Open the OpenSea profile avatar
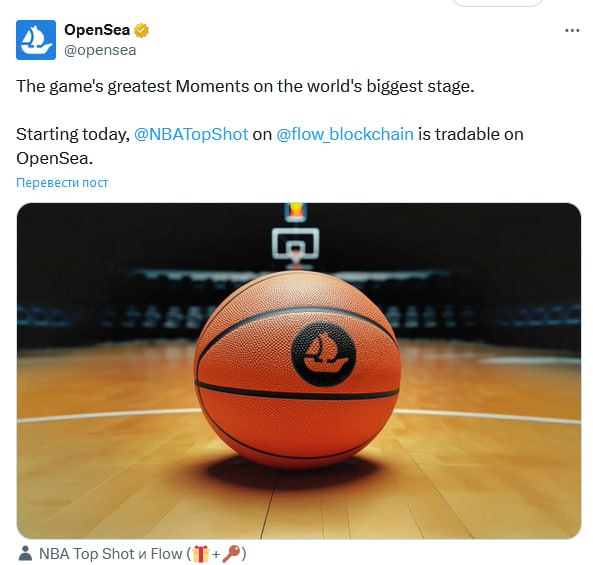 tap(36, 40)
